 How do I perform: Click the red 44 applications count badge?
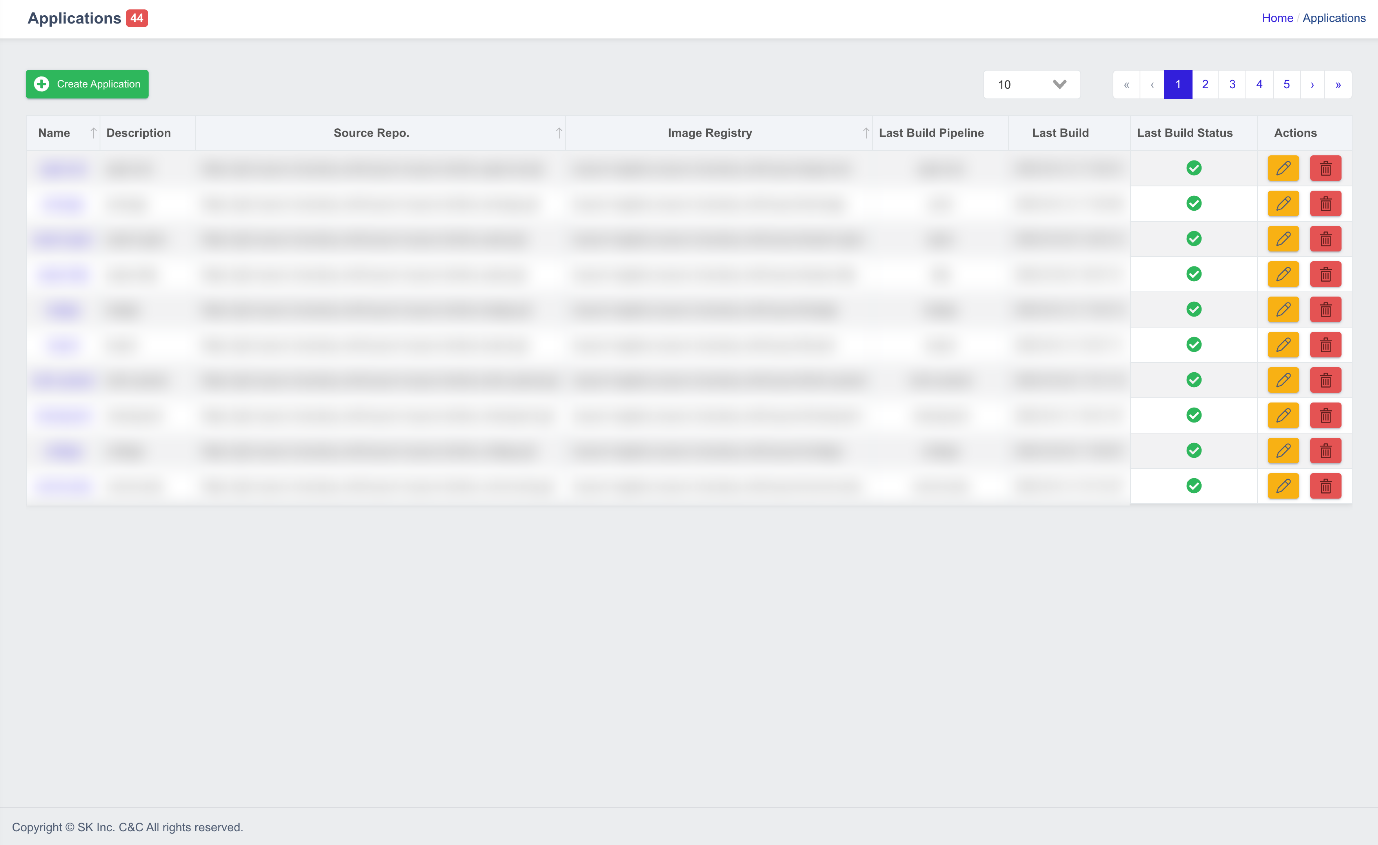pos(137,18)
